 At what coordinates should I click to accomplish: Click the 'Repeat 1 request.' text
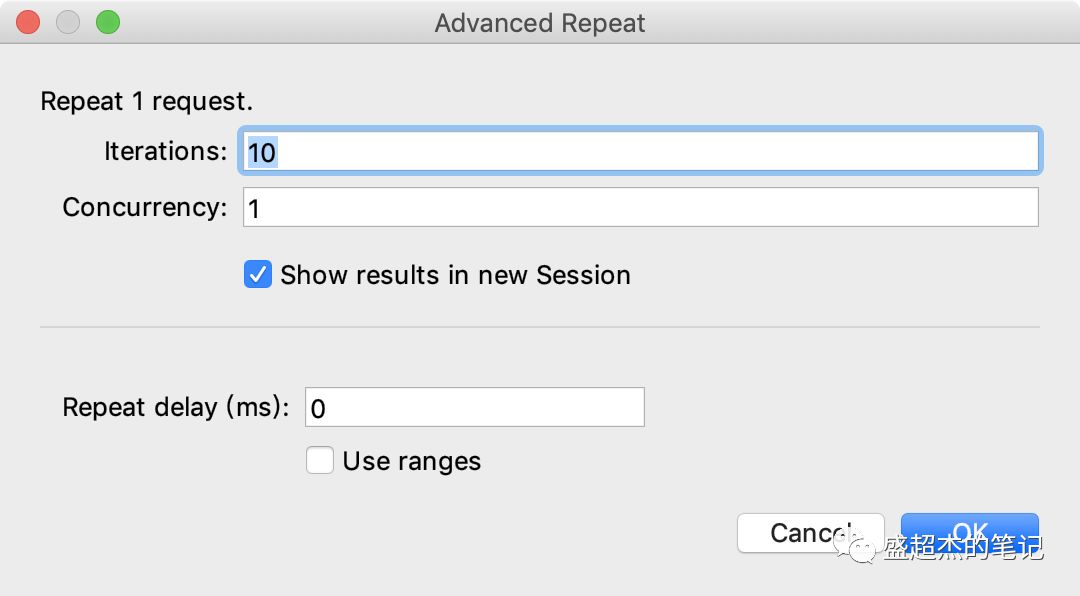click(x=146, y=101)
